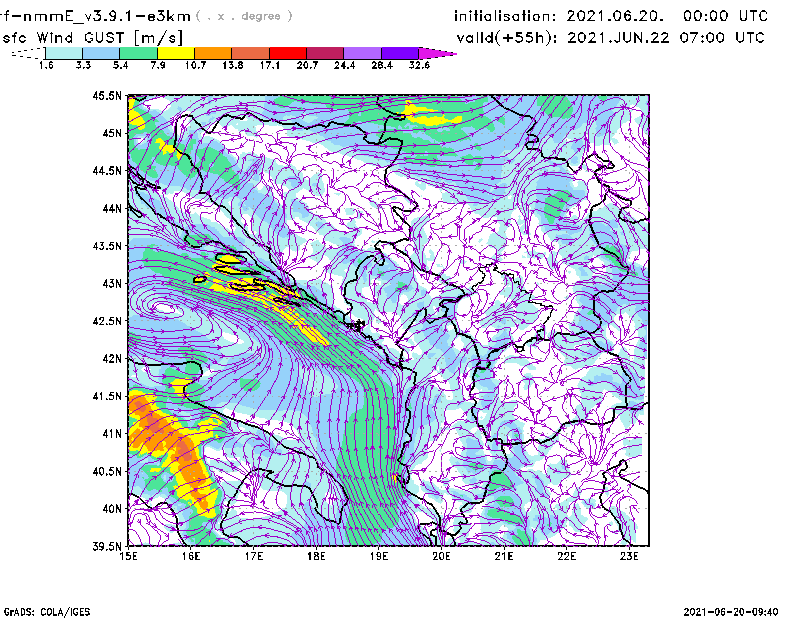Click the magenta arrow end of the colorbar
The width and height of the screenshot is (800, 618).
[437, 53]
